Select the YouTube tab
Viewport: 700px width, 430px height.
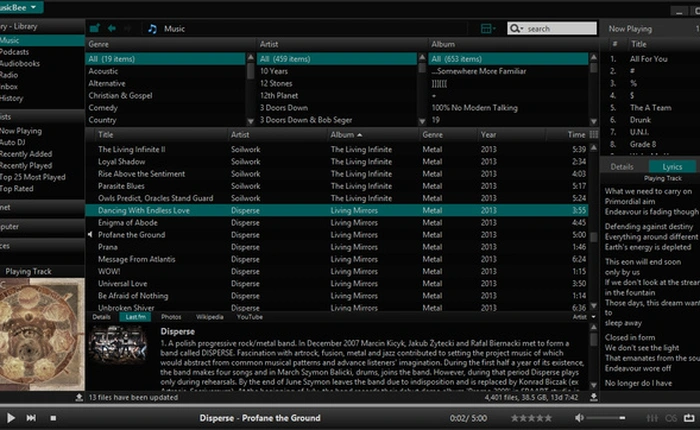(249, 316)
